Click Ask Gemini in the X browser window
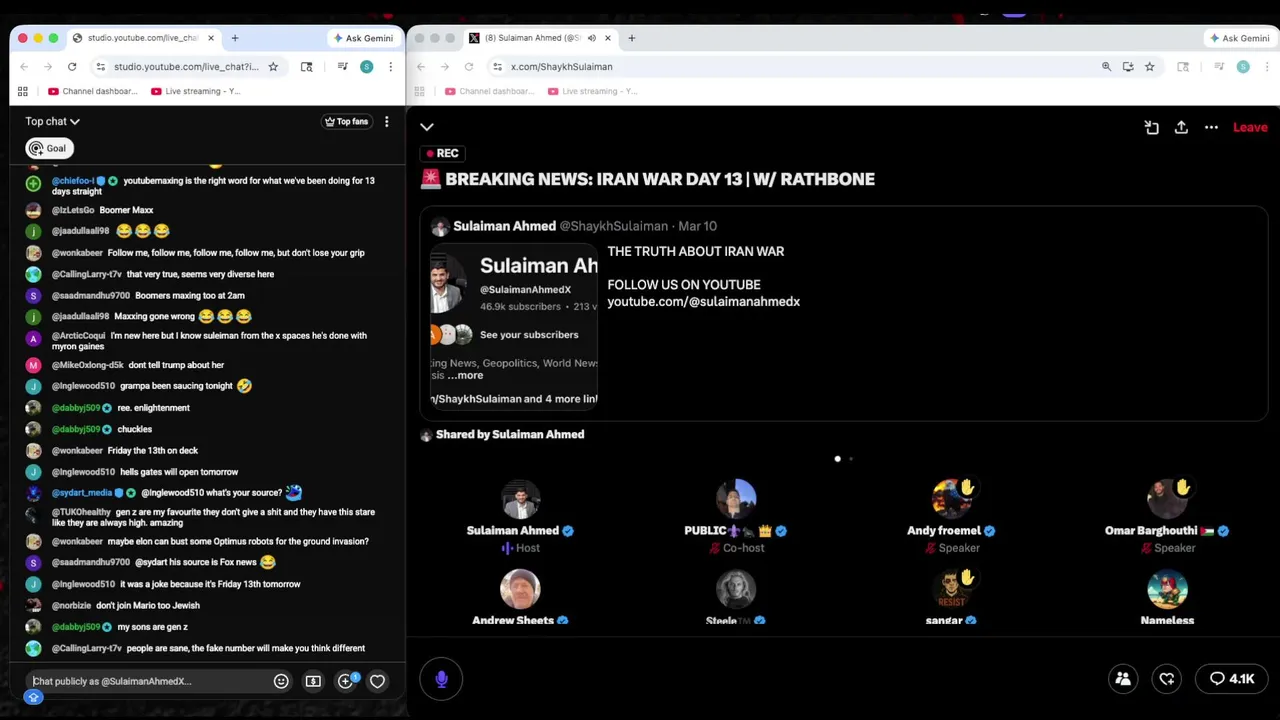 pyautogui.click(x=1240, y=38)
